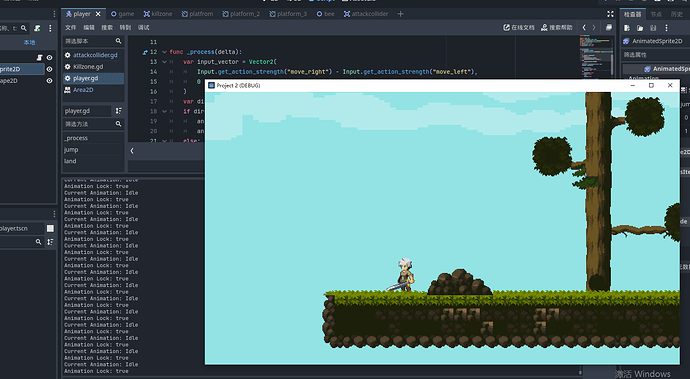
Task: Collapse the script list panel chevron
Action: pyautogui.click(x=132, y=151)
